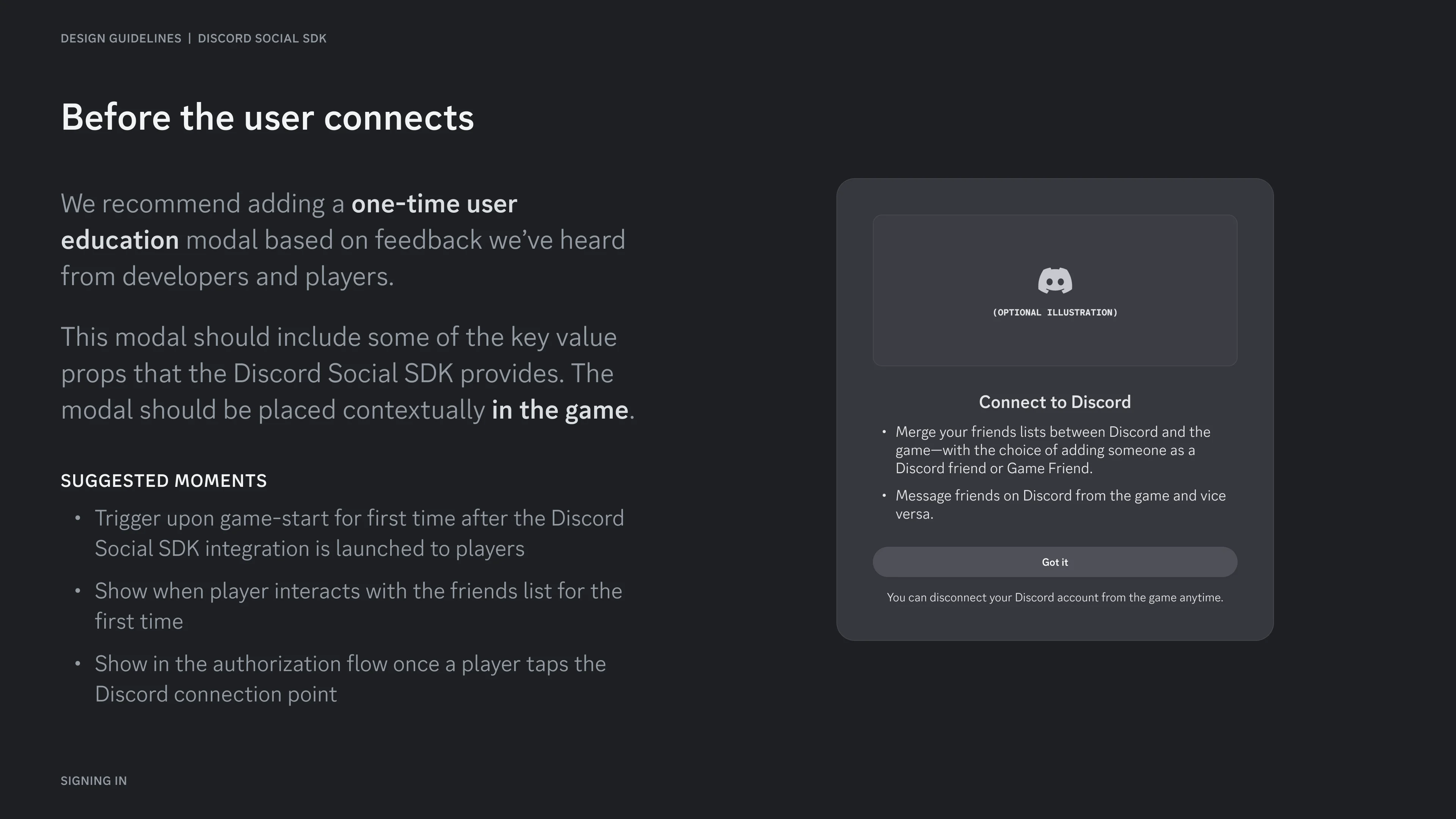Click the DISCORD SOCIAL SDK header label
Image resolution: width=1456 pixels, height=819 pixels.
click(262, 38)
